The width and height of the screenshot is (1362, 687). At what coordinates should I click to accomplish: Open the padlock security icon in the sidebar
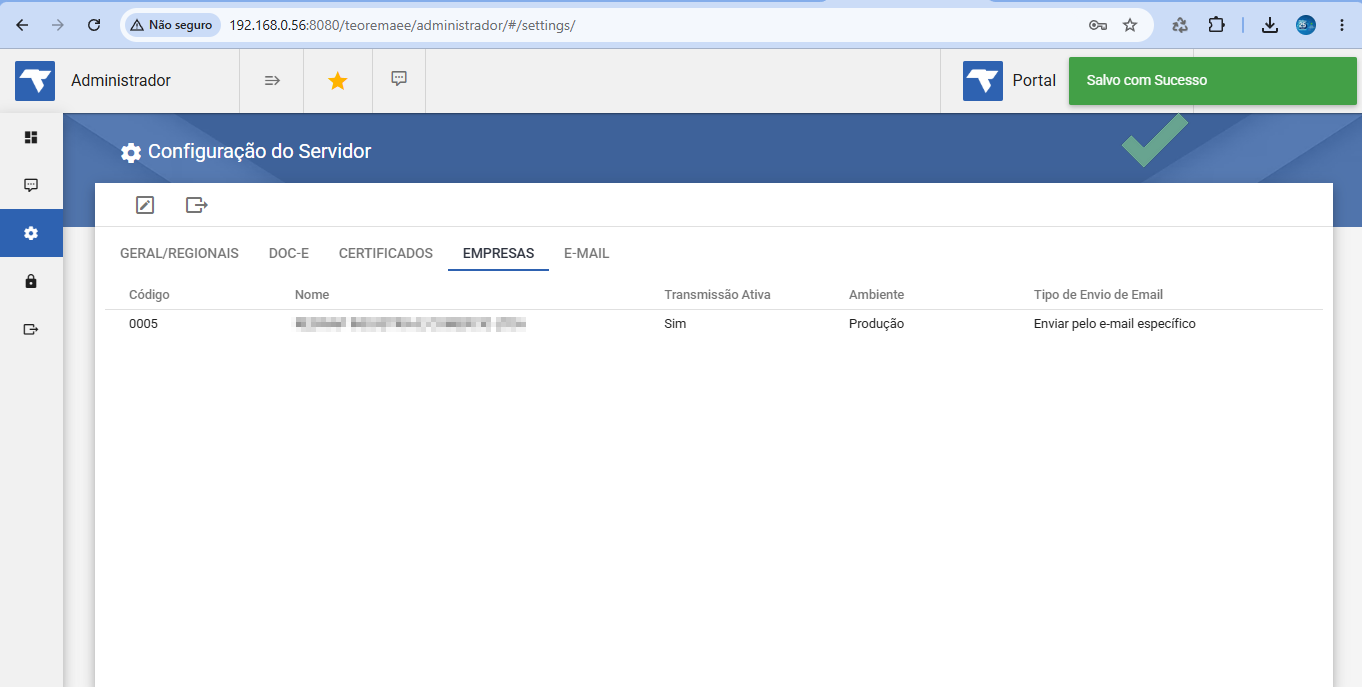pyautogui.click(x=31, y=281)
